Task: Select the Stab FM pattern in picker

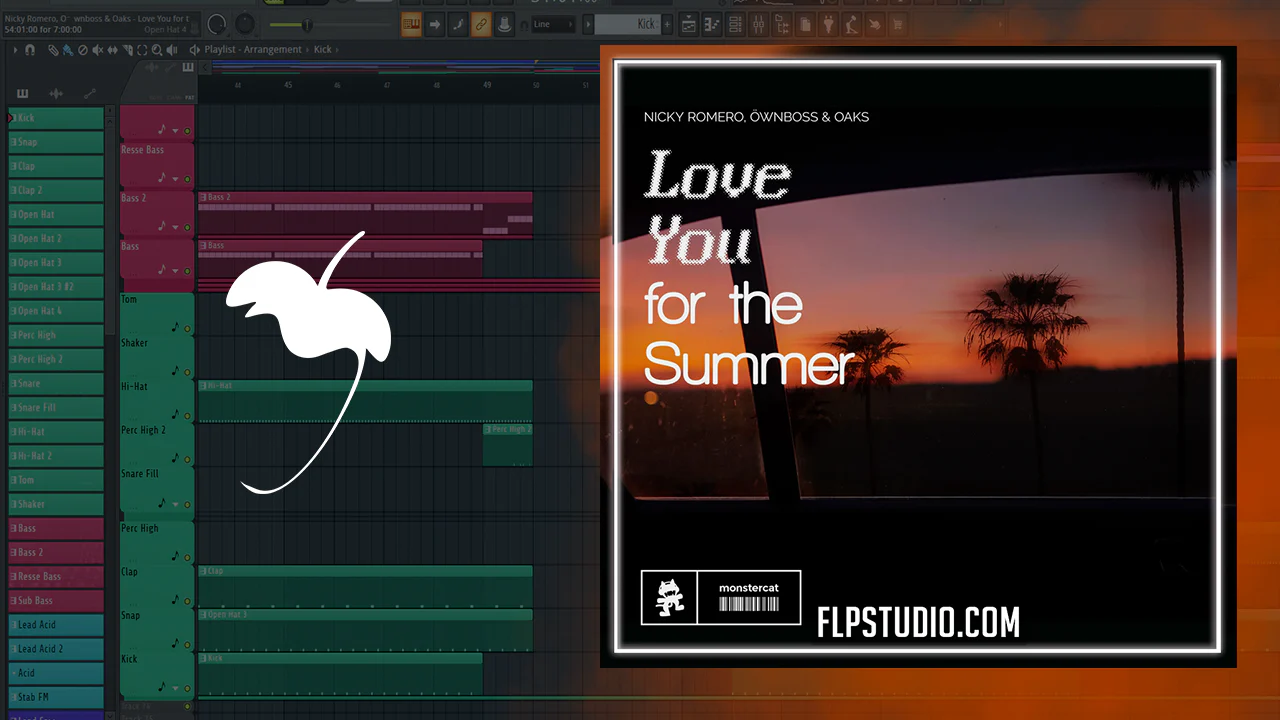Action: pos(56,697)
